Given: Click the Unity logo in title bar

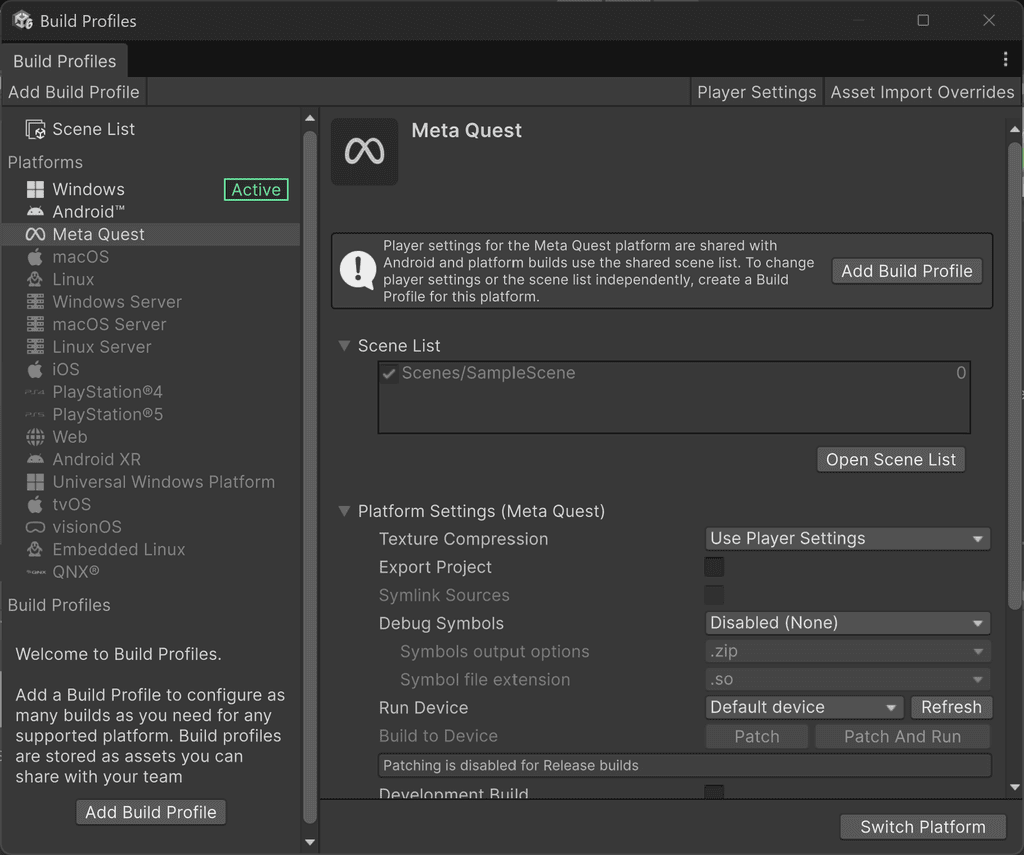Looking at the screenshot, I should click(x=23, y=20).
